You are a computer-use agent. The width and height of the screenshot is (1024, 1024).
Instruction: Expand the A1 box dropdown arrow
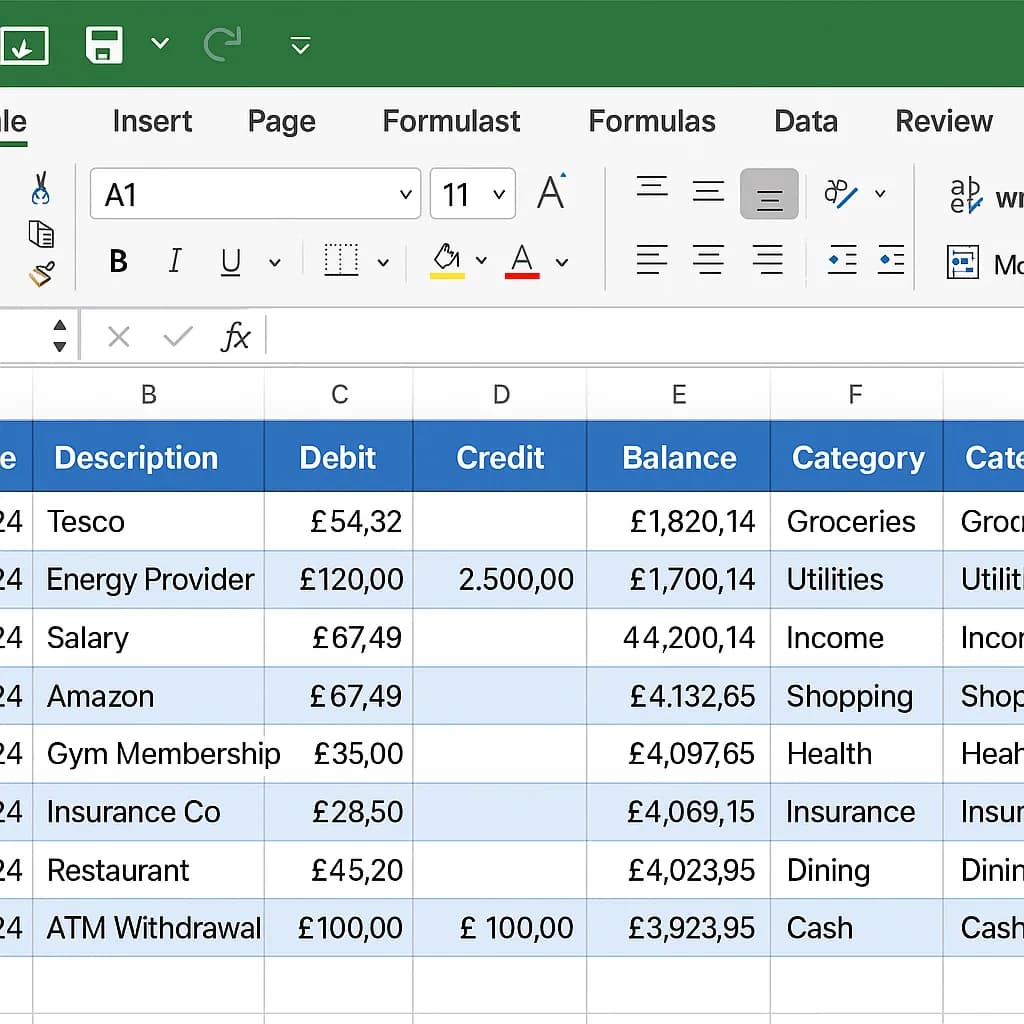click(406, 195)
